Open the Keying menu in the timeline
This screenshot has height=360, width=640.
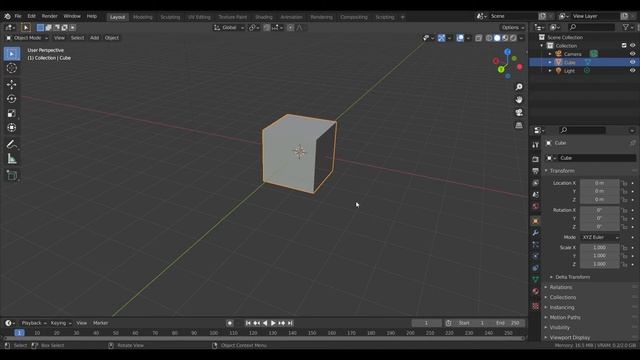tap(61, 323)
